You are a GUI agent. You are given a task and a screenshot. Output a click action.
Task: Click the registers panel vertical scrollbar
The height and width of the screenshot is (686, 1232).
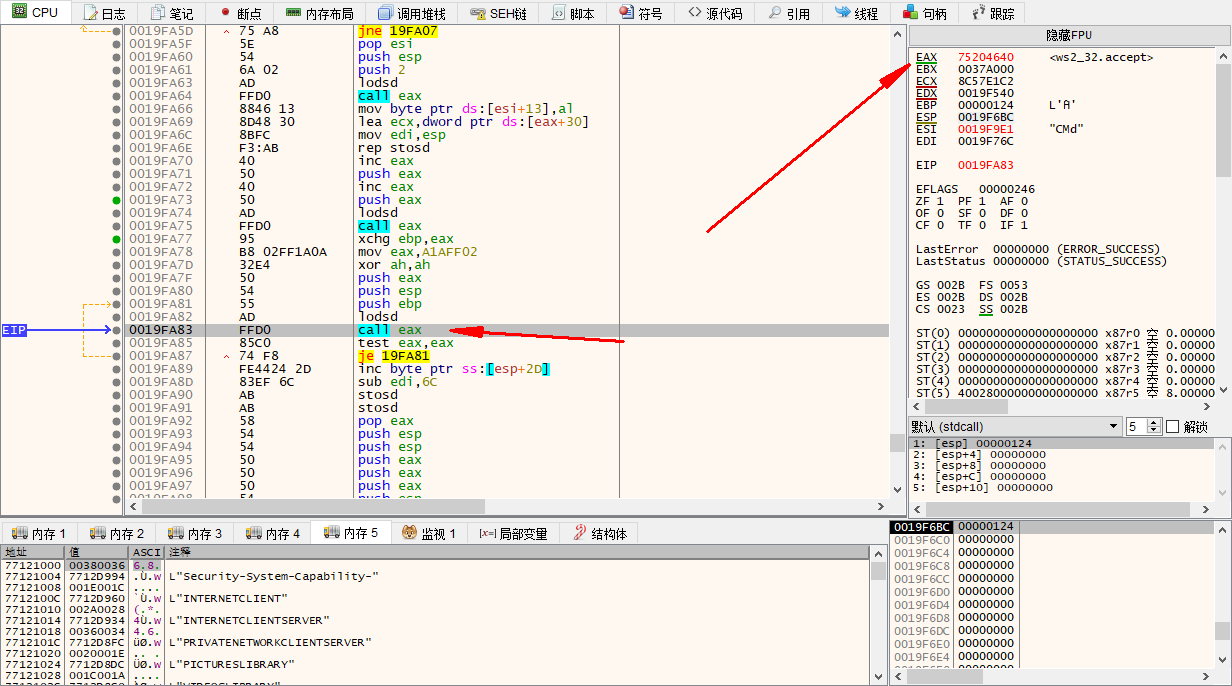1223,222
